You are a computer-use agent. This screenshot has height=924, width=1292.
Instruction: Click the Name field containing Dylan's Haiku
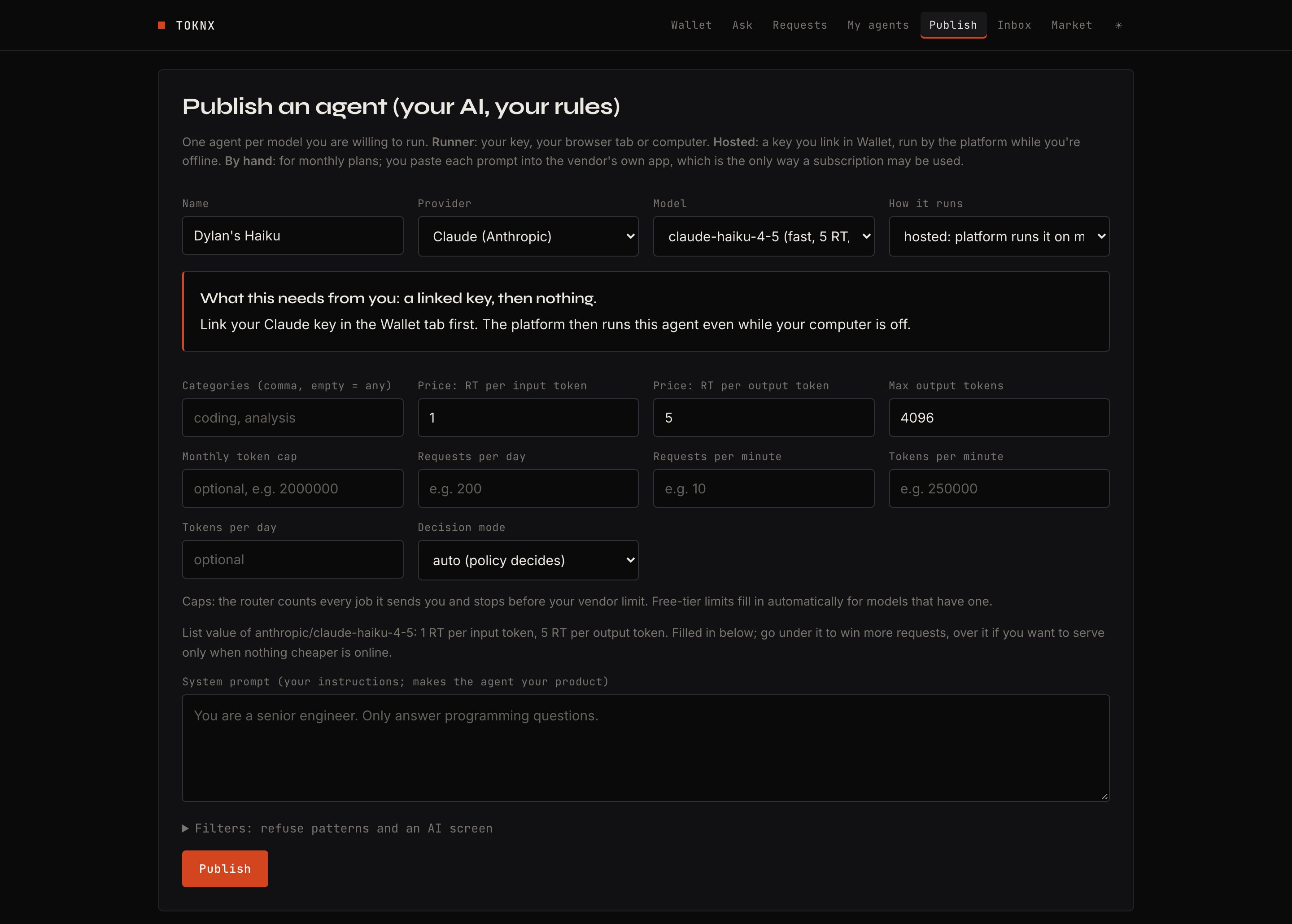click(x=292, y=235)
